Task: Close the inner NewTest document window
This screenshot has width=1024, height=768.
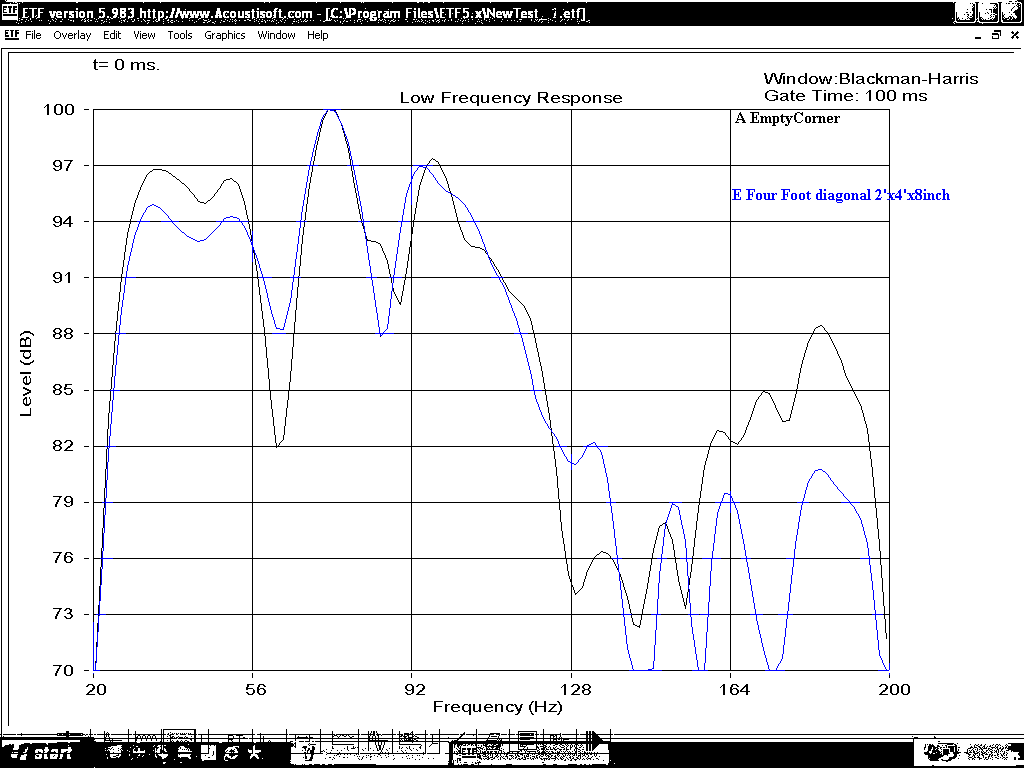Action: click(1012, 35)
